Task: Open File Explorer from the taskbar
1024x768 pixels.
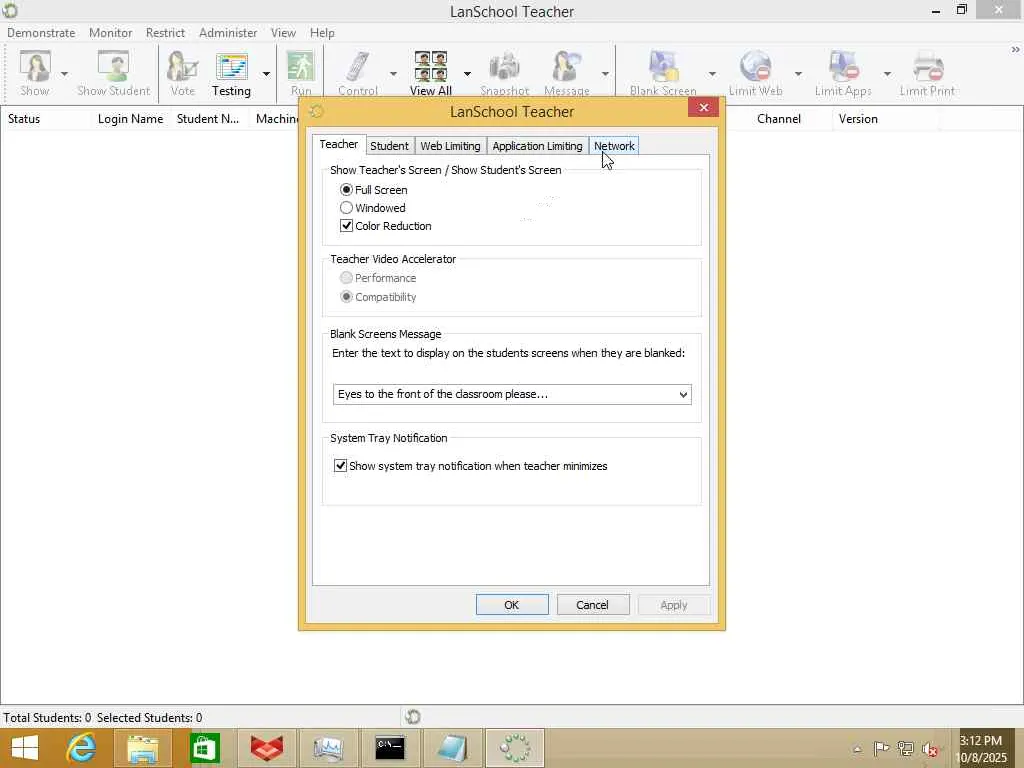Action: (x=142, y=748)
